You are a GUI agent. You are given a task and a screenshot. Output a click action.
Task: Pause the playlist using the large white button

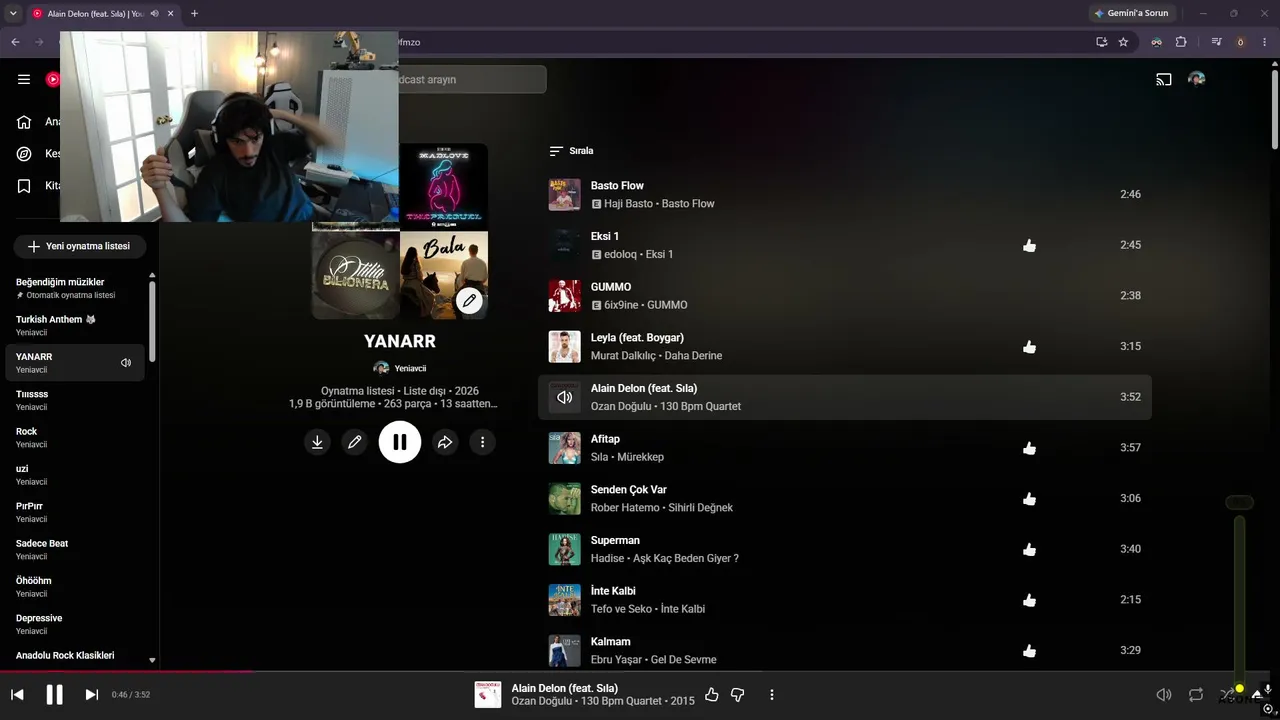[x=400, y=442]
